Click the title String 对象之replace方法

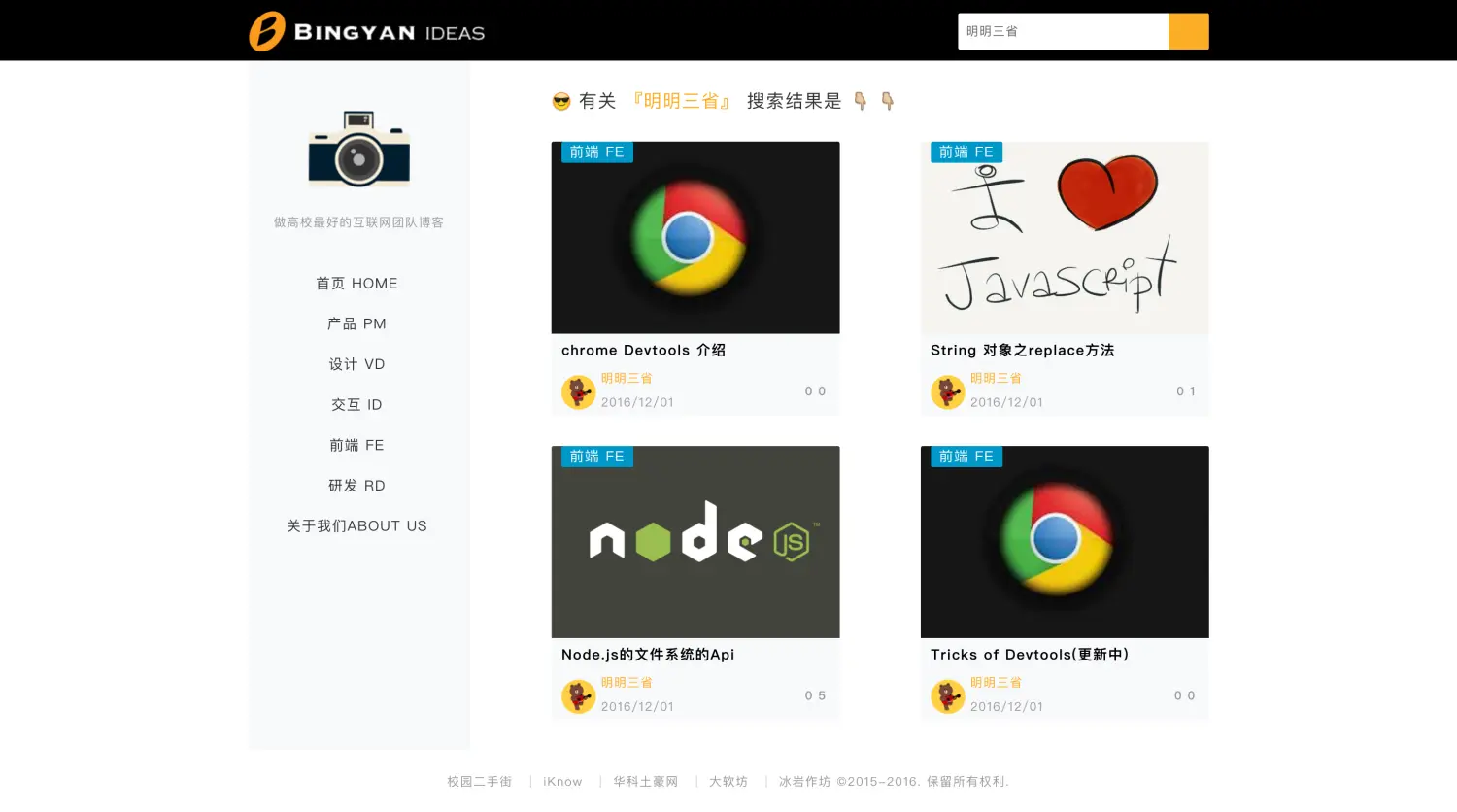pyautogui.click(x=1022, y=351)
